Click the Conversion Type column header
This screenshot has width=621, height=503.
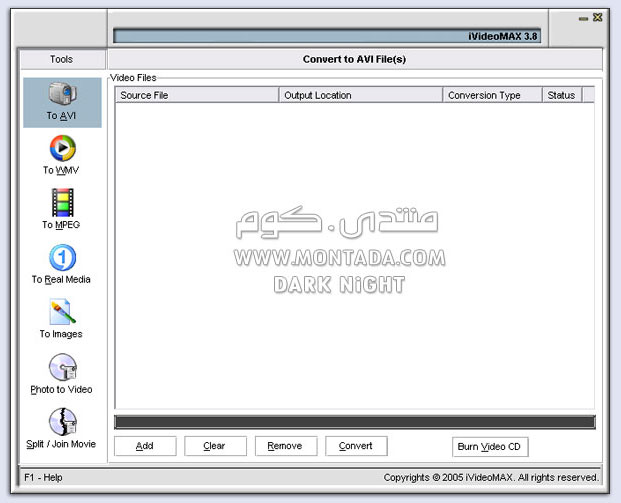pyautogui.click(x=492, y=95)
